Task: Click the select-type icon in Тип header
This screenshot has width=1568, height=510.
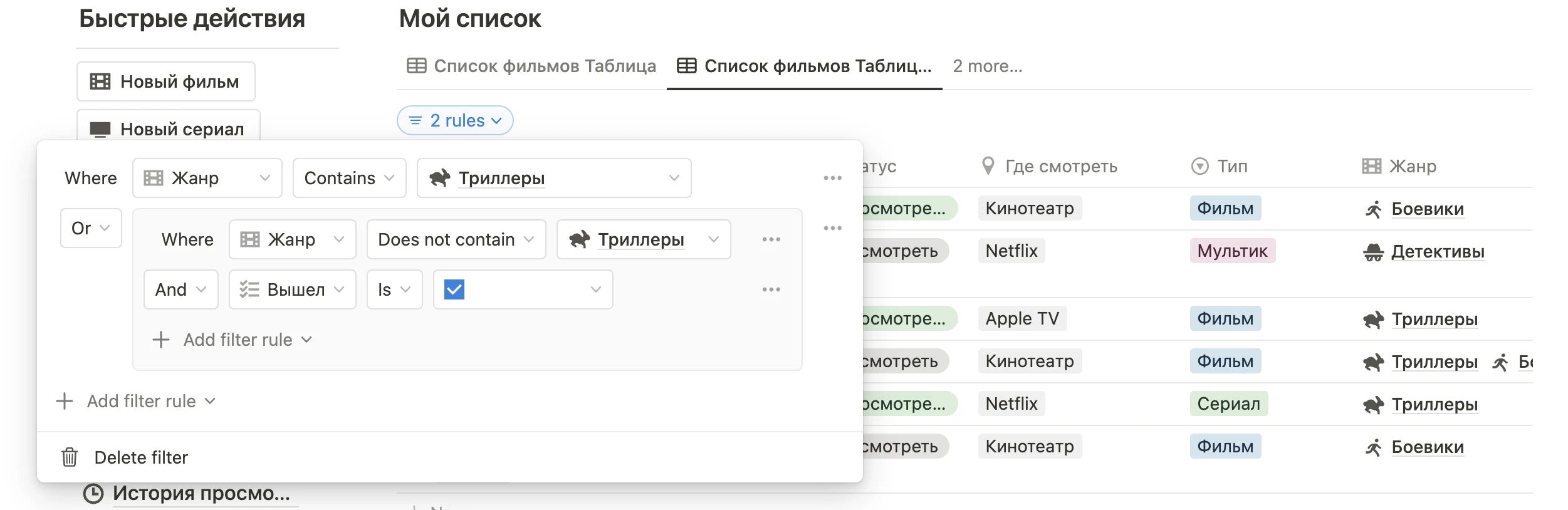Action: [x=1200, y=166]
